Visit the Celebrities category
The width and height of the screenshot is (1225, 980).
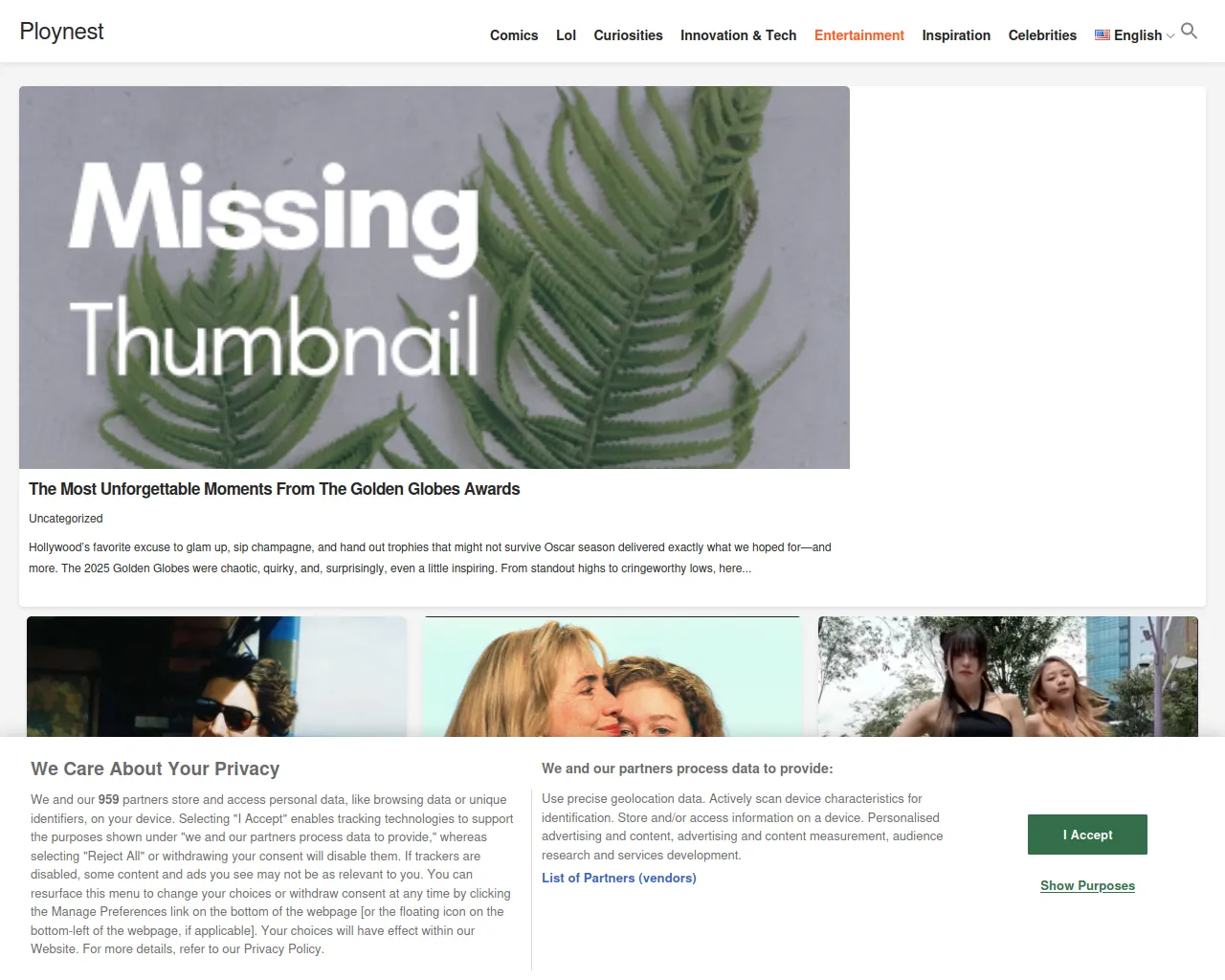[1042, 35]
